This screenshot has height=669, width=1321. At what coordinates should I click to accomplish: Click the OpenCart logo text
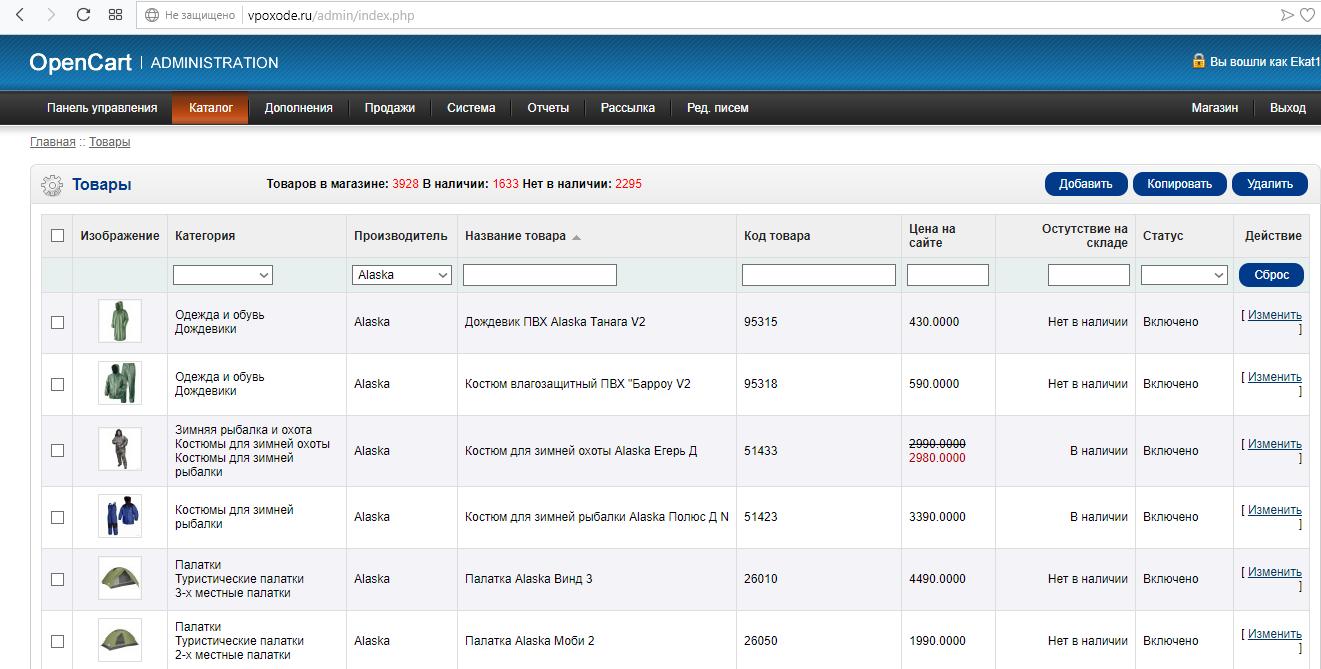click(81, 62)
